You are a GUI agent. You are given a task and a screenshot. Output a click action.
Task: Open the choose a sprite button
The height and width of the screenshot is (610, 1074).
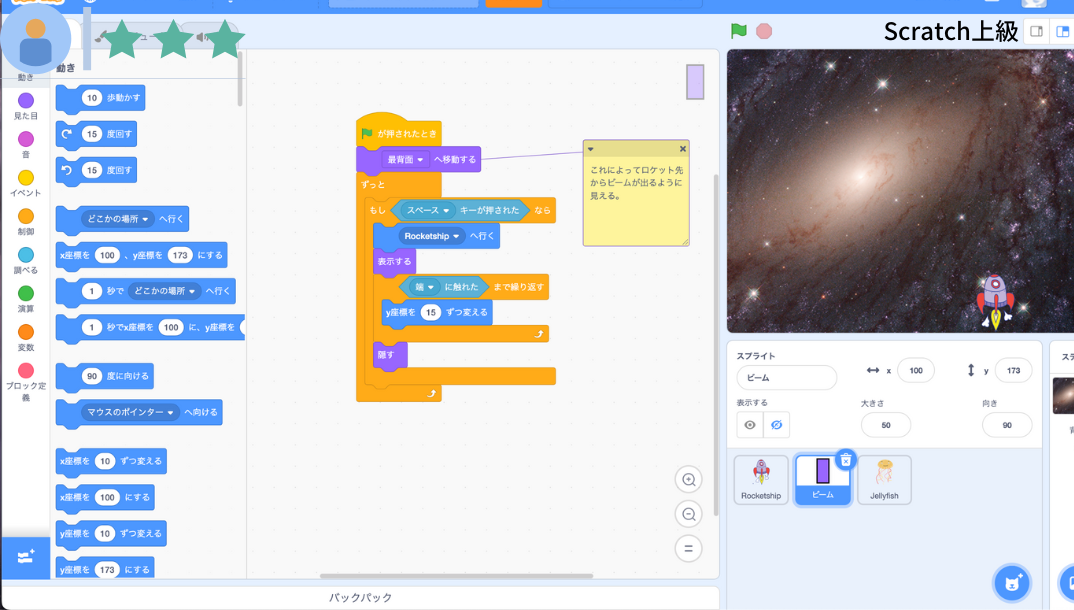[x=1012, y=583]
